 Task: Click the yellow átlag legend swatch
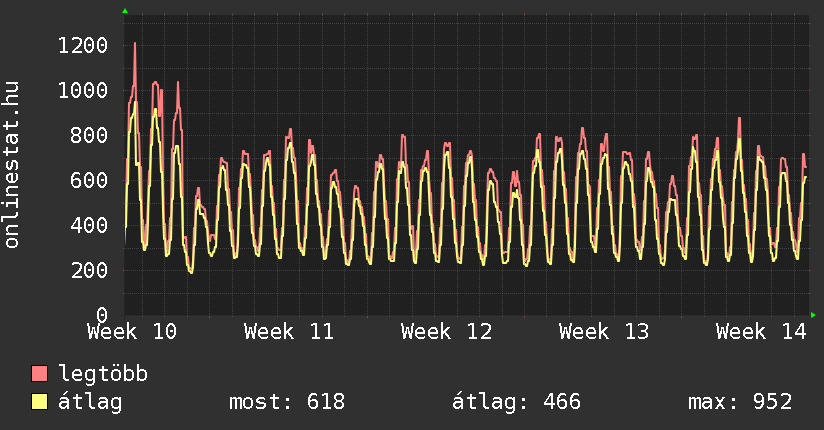pos(40,402)
